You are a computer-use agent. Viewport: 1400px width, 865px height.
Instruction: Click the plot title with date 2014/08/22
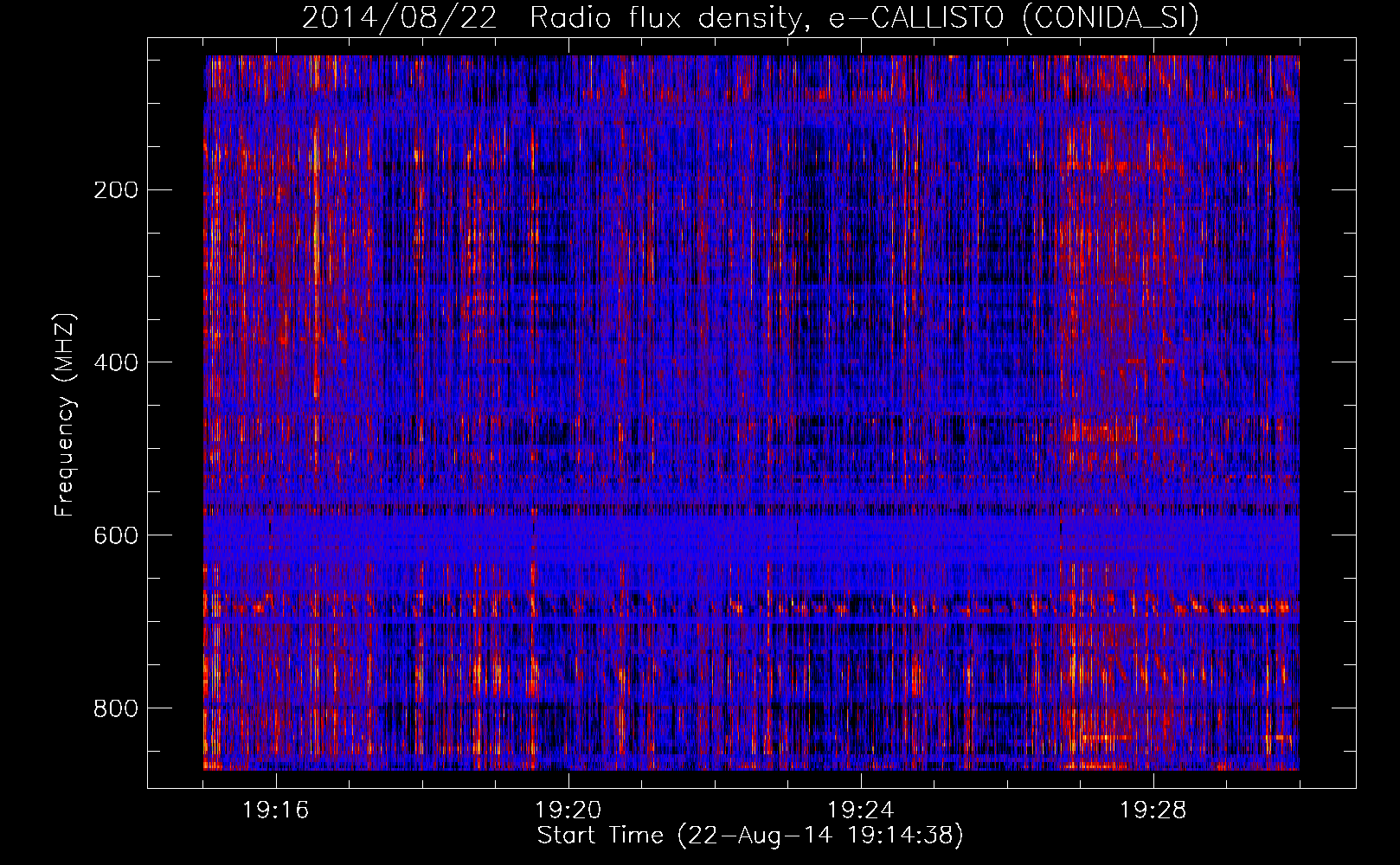click(x=750, y=17)
